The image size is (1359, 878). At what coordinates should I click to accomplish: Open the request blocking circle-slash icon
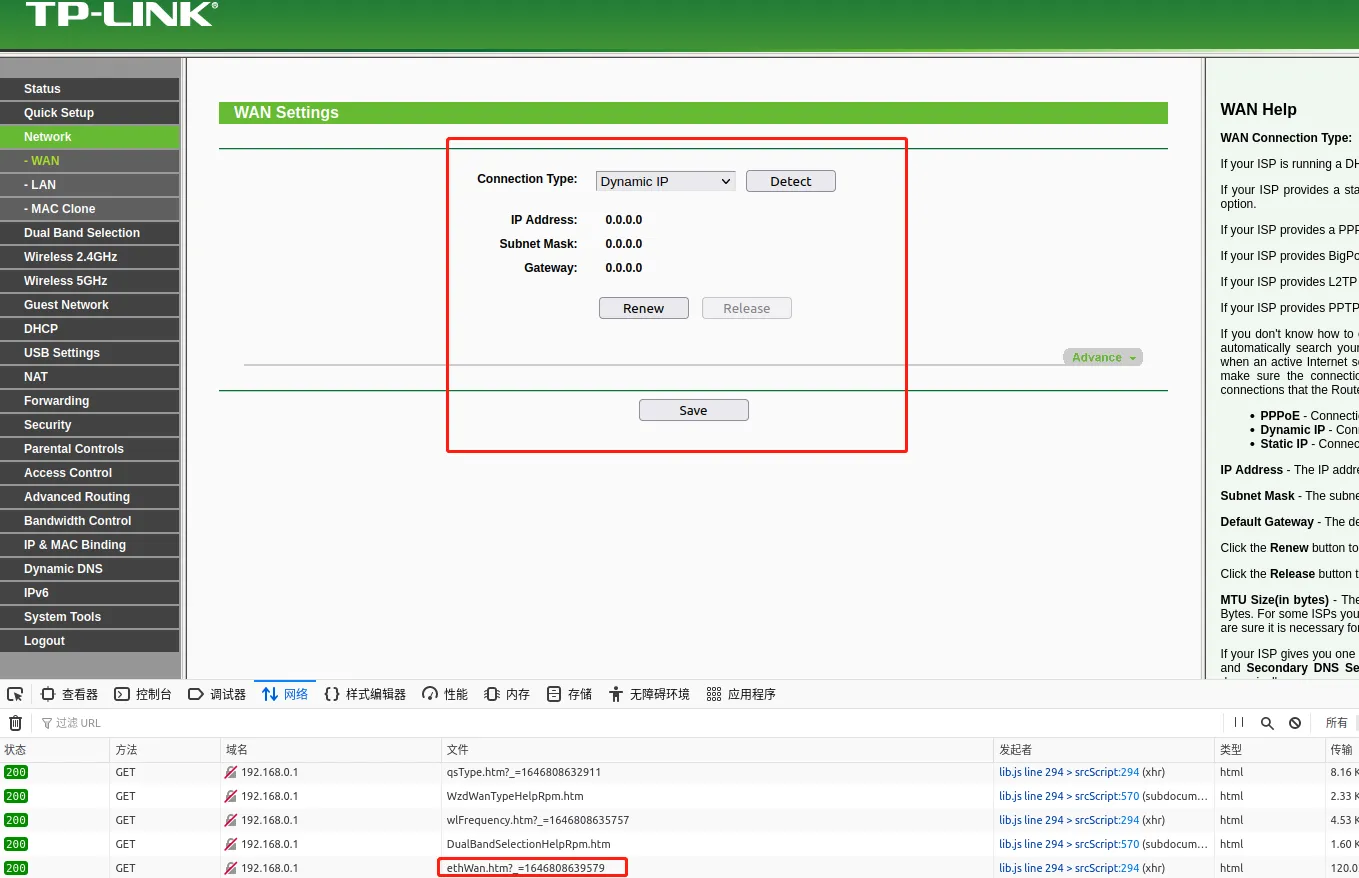click(x=1295, y=723)
